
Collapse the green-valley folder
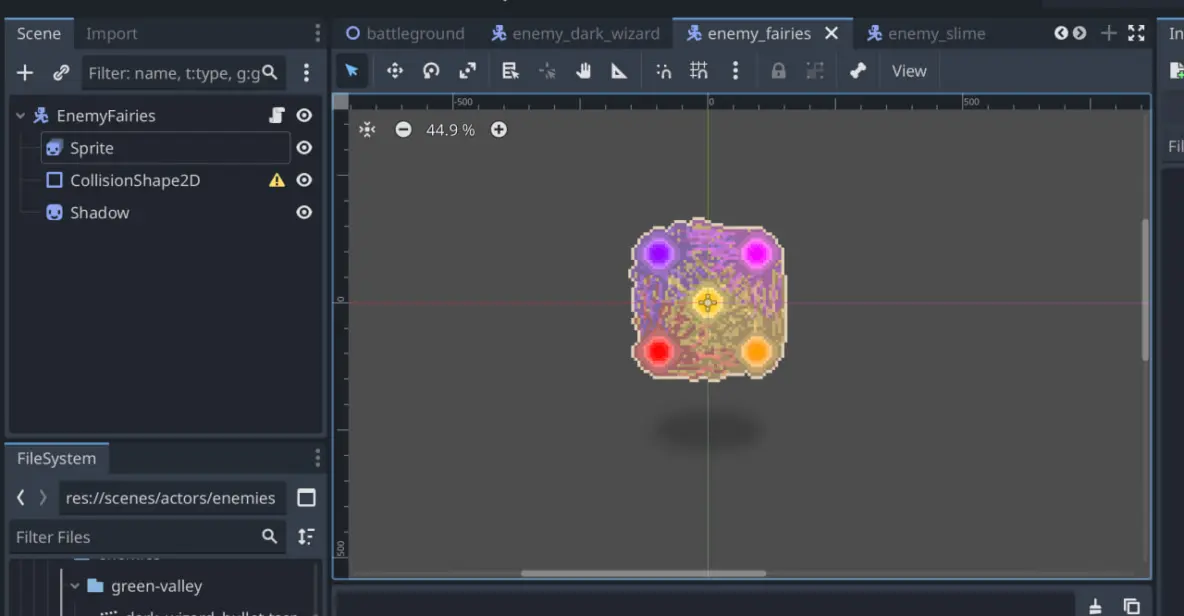75,586
